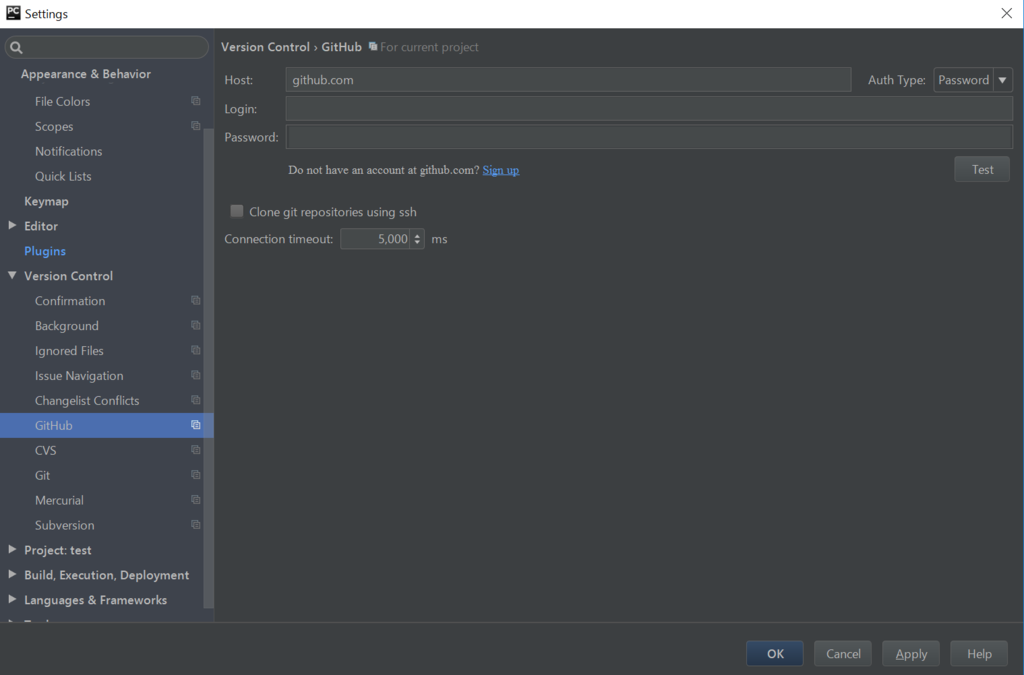Click the project-level icon beside Subversion

[195, 525]
